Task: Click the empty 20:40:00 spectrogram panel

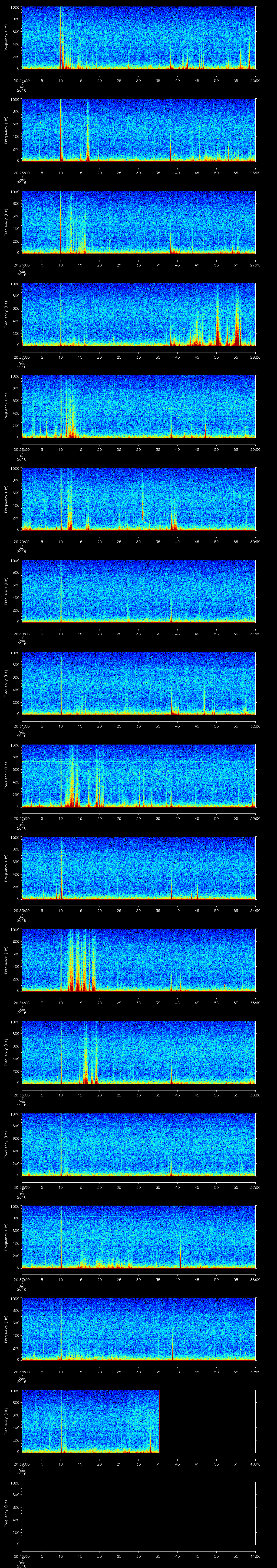Action: [x=138, y=1513]
